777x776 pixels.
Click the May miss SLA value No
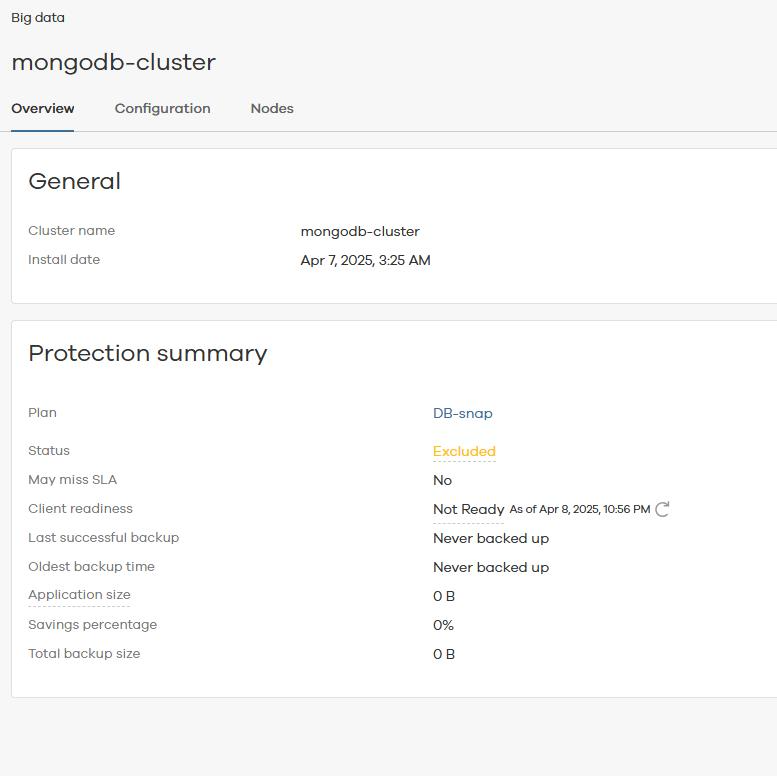[443, 480]
